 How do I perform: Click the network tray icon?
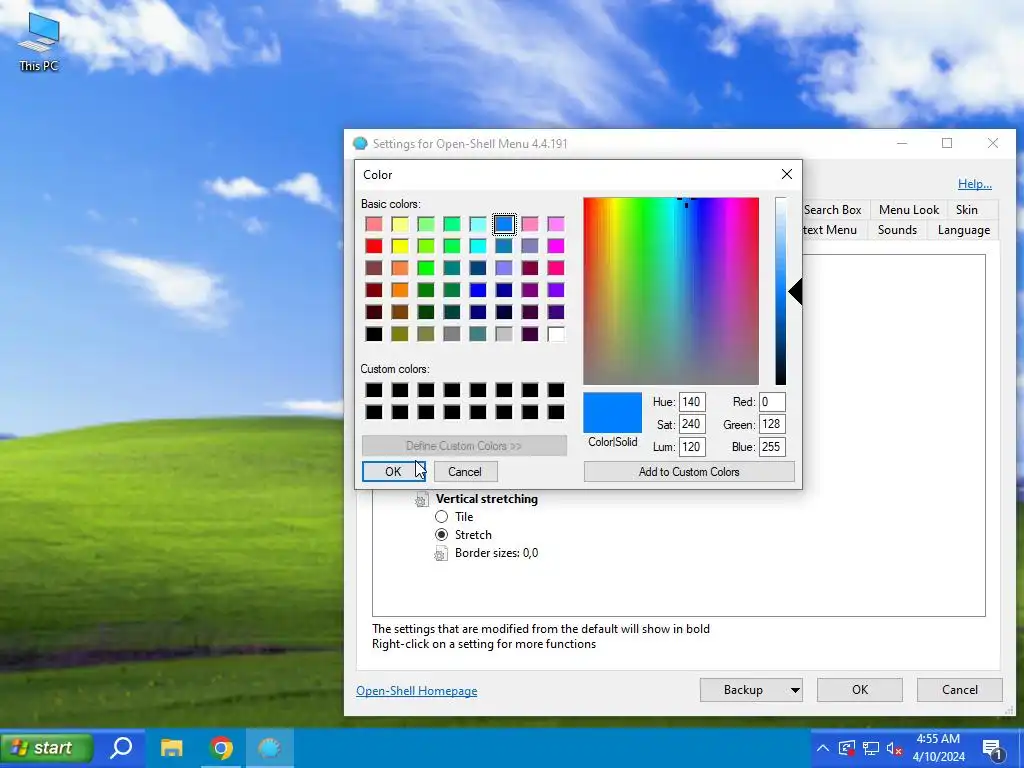(x=871, y=748)
